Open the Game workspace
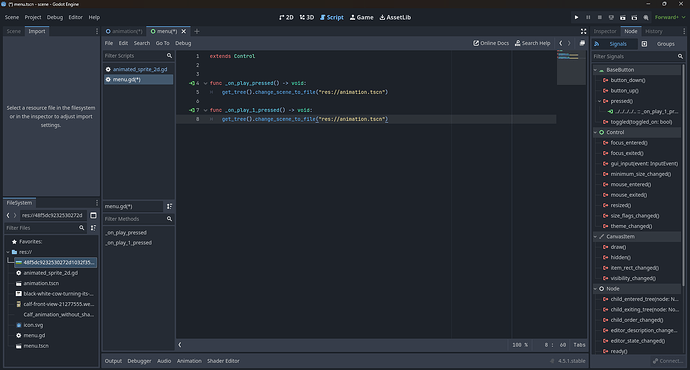 361,17
